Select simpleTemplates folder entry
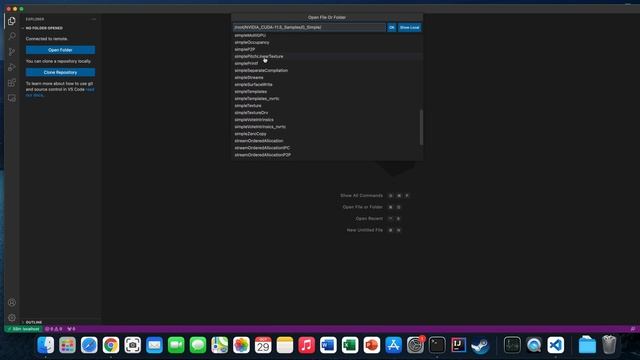 tap(327, 91)
